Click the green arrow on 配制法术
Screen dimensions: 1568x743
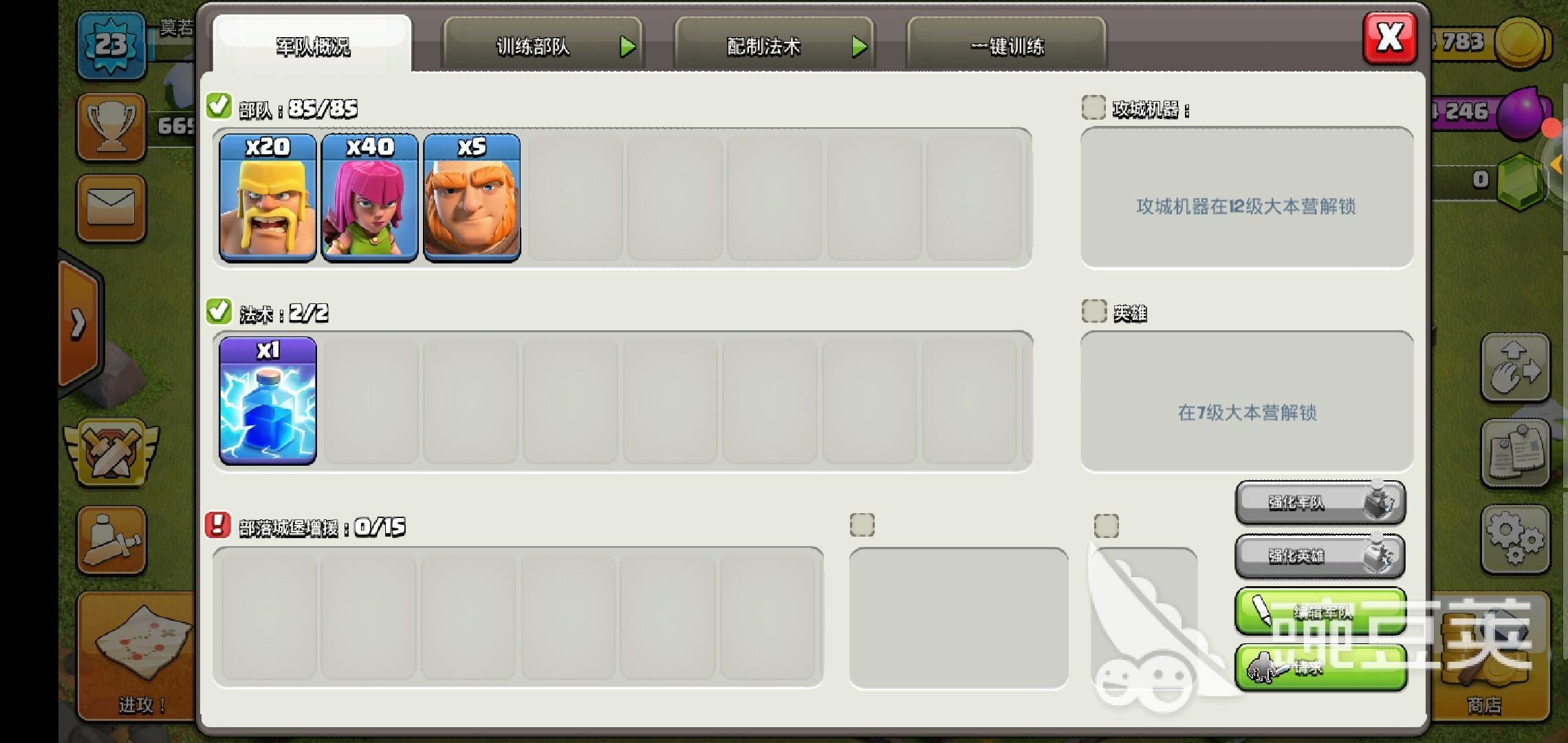859,47
